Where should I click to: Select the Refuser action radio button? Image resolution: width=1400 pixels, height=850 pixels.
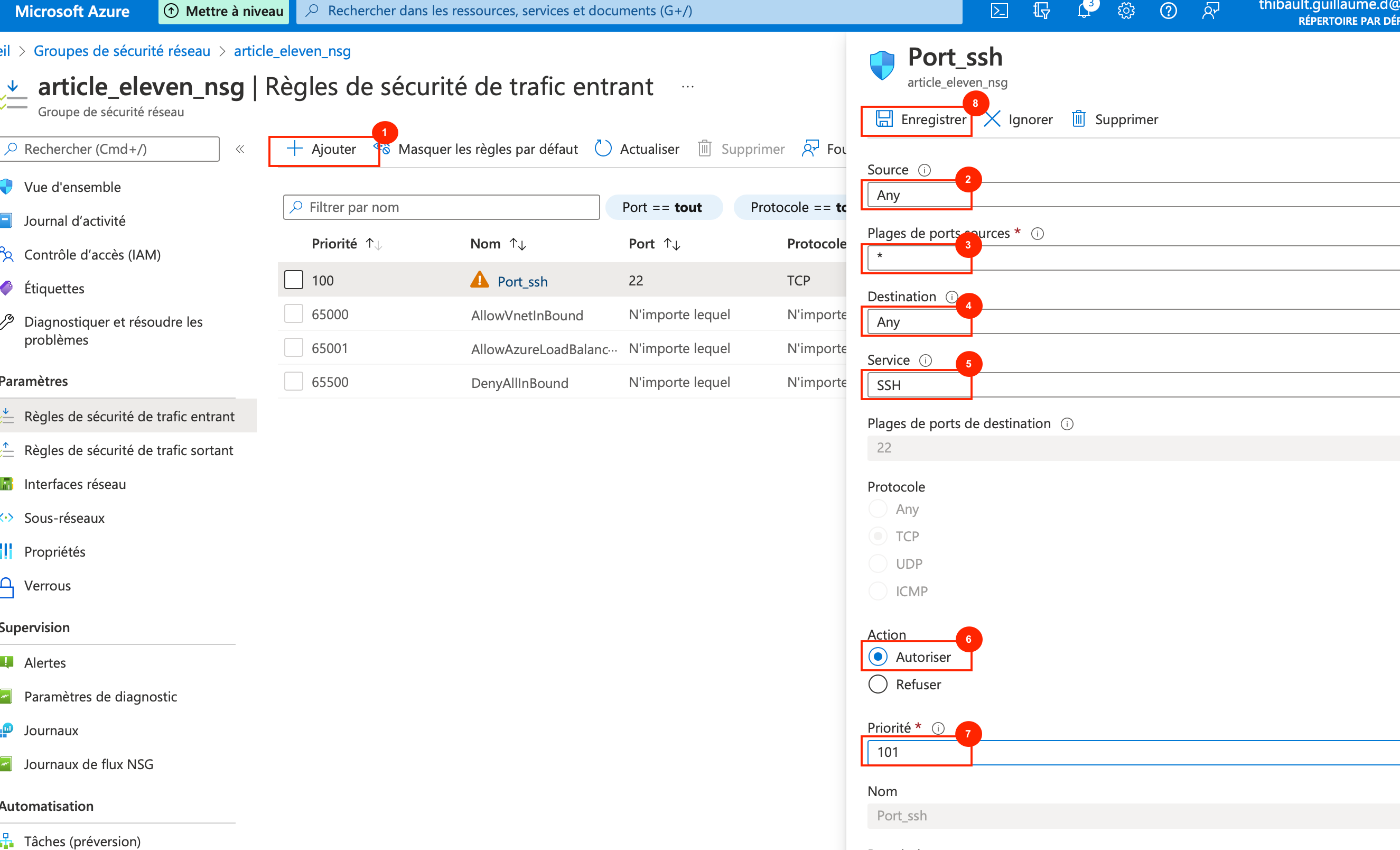point(878,684)
